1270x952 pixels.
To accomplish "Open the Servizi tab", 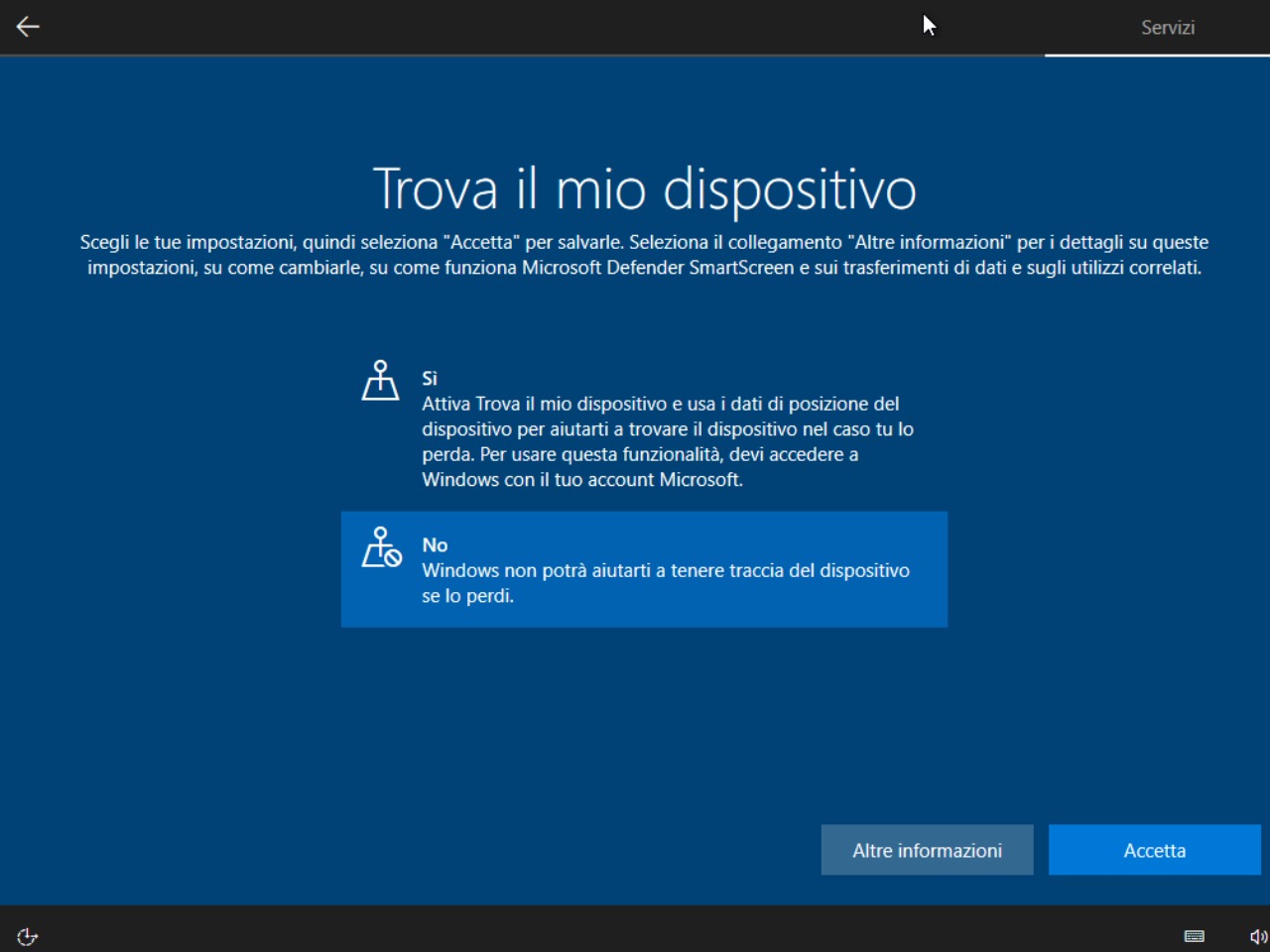I will click(1167, 28).
